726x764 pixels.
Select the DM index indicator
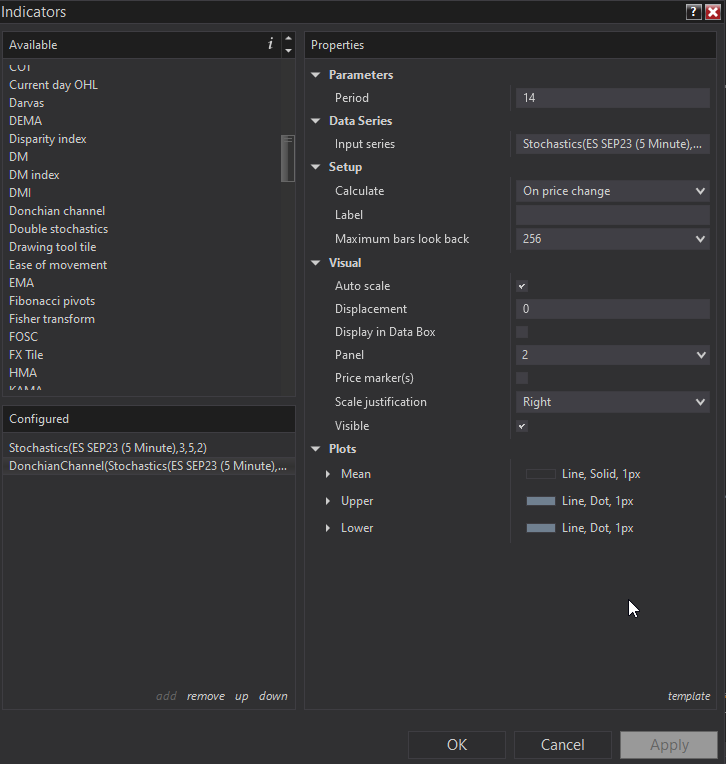pos(34,175)
